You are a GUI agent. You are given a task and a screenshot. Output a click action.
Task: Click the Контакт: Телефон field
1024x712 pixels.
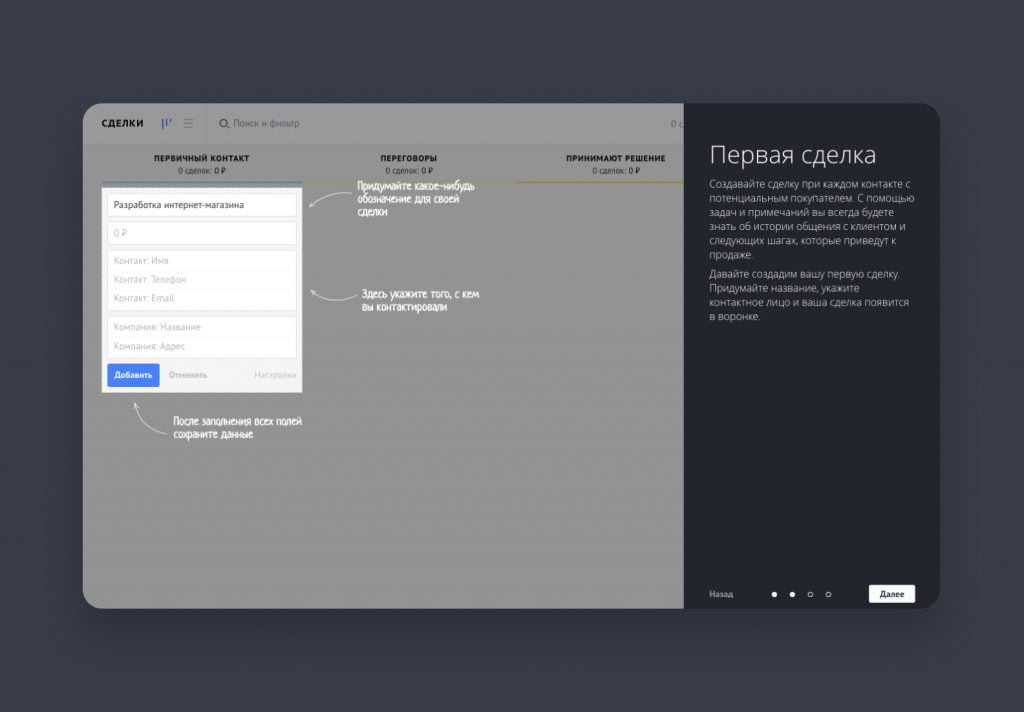[201, 279]
